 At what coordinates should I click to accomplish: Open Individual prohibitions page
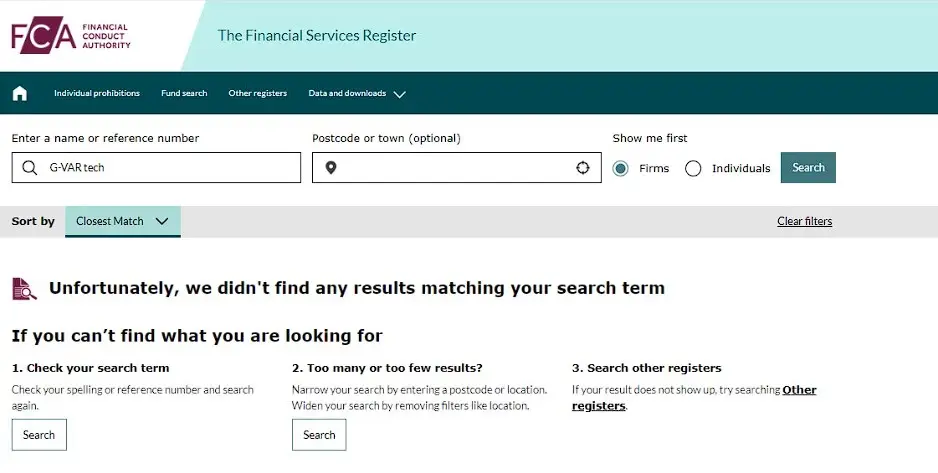[97, 93]
